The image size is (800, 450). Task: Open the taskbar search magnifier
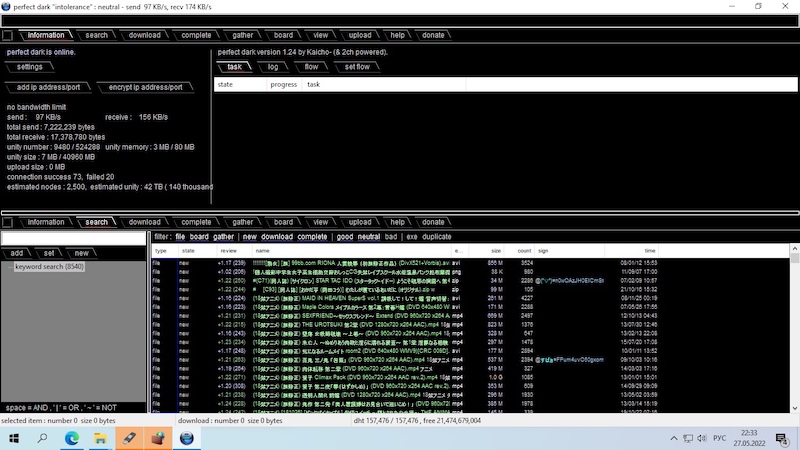(x=43, y=438)
